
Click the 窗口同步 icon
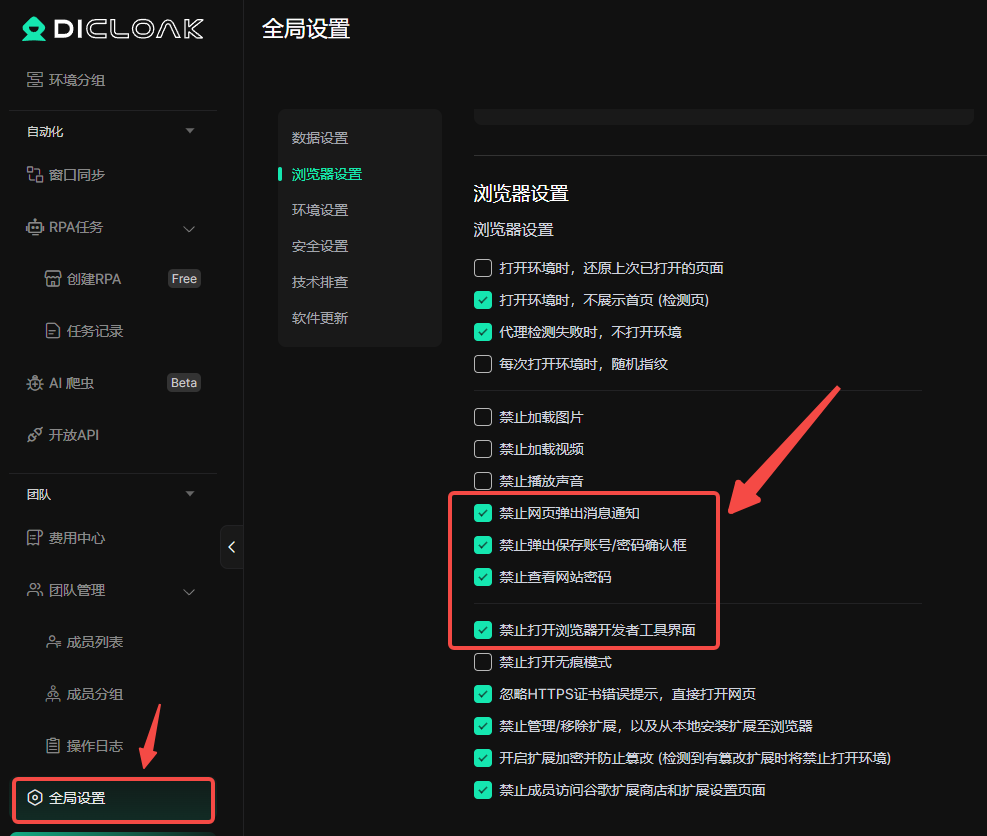click(35, 175)
